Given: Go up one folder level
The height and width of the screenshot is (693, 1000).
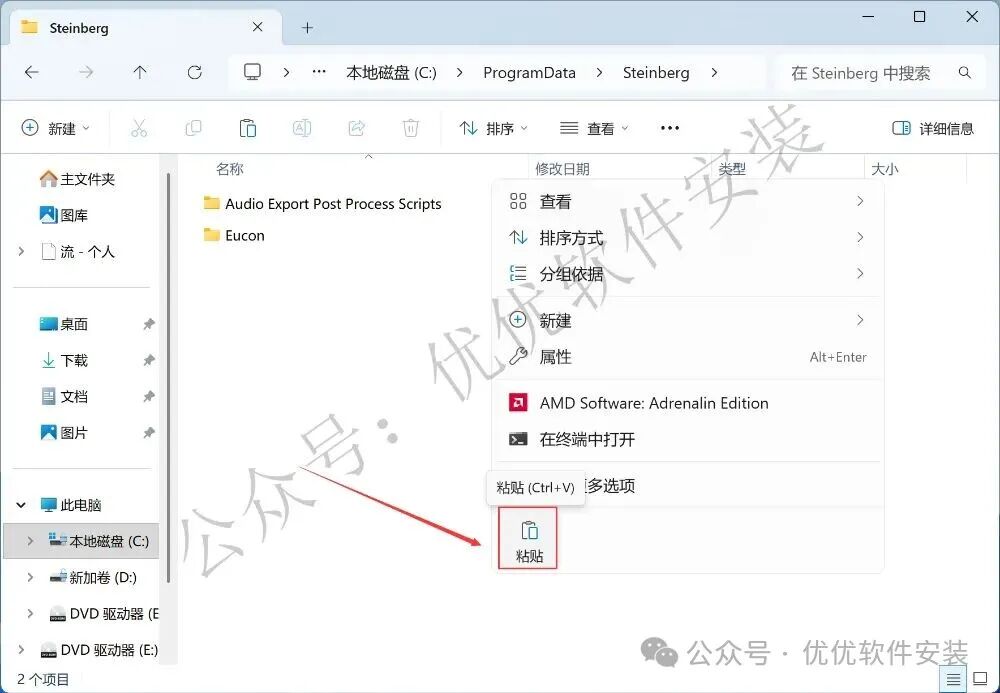Looking at the screenshot, I should click(140, 73).
